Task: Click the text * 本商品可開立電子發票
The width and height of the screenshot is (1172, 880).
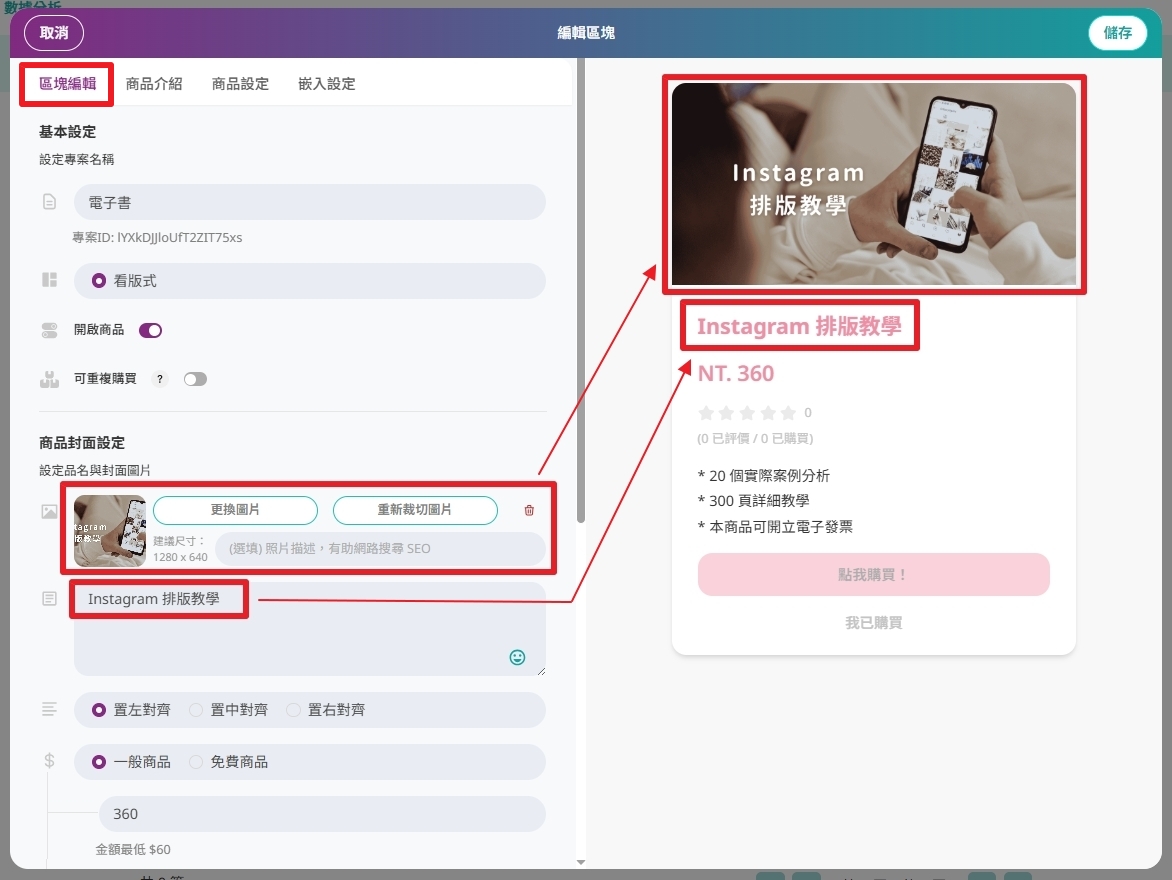Action: 775,527
